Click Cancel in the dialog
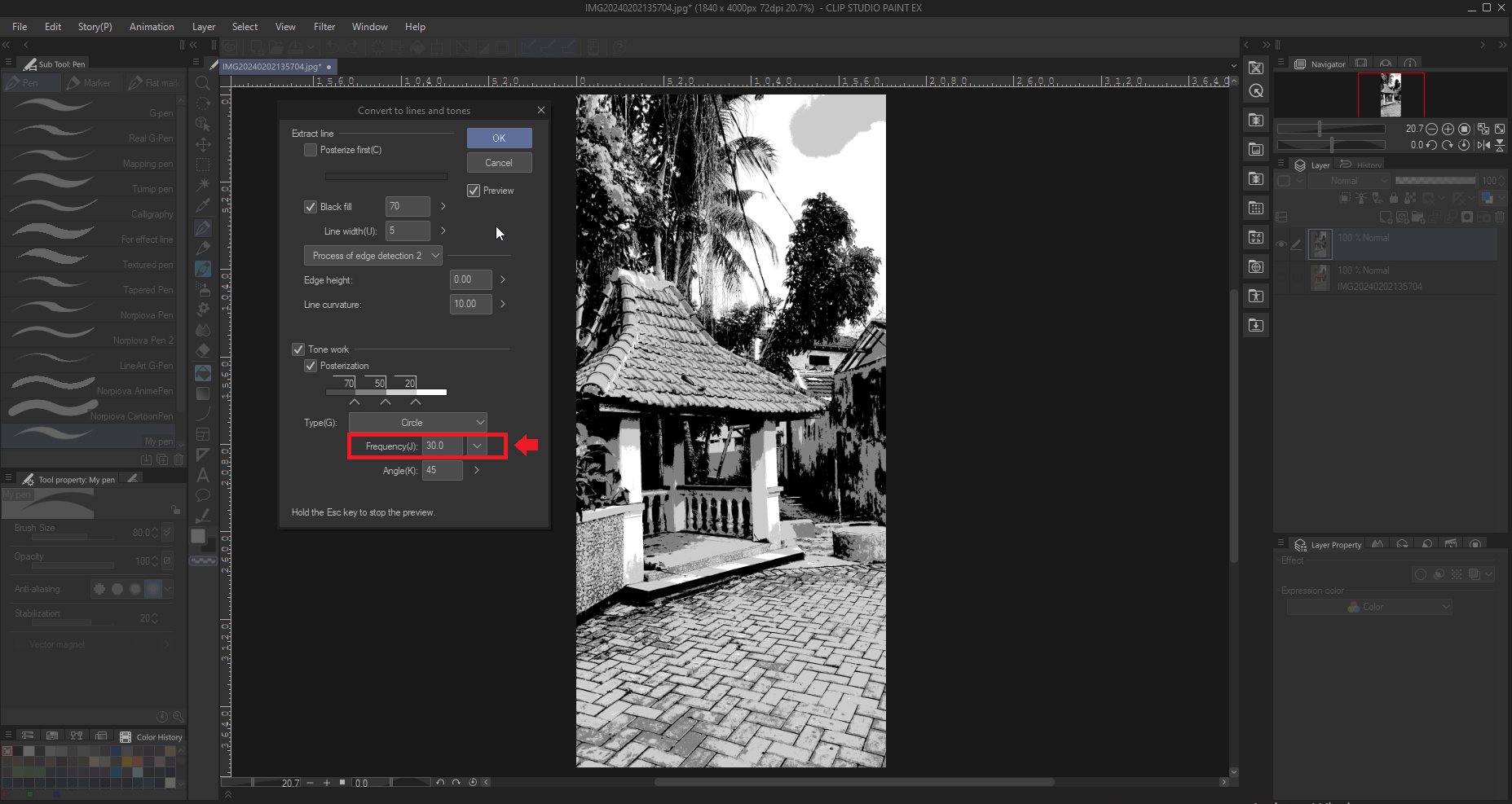 [499, 163]
